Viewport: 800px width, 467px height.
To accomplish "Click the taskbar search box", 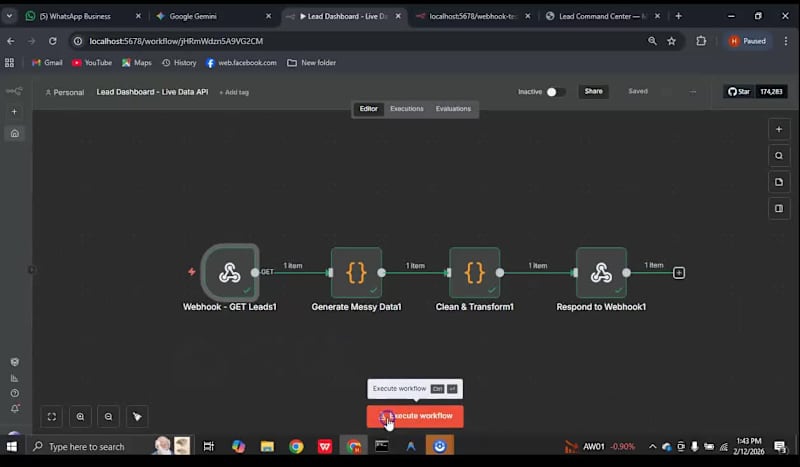I will (x=108, y=447).
